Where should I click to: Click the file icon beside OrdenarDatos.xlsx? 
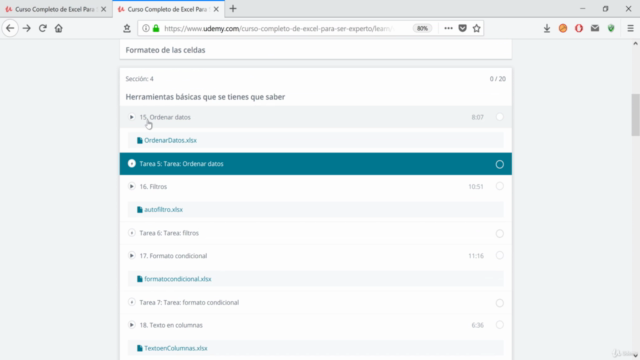(140, 140)
